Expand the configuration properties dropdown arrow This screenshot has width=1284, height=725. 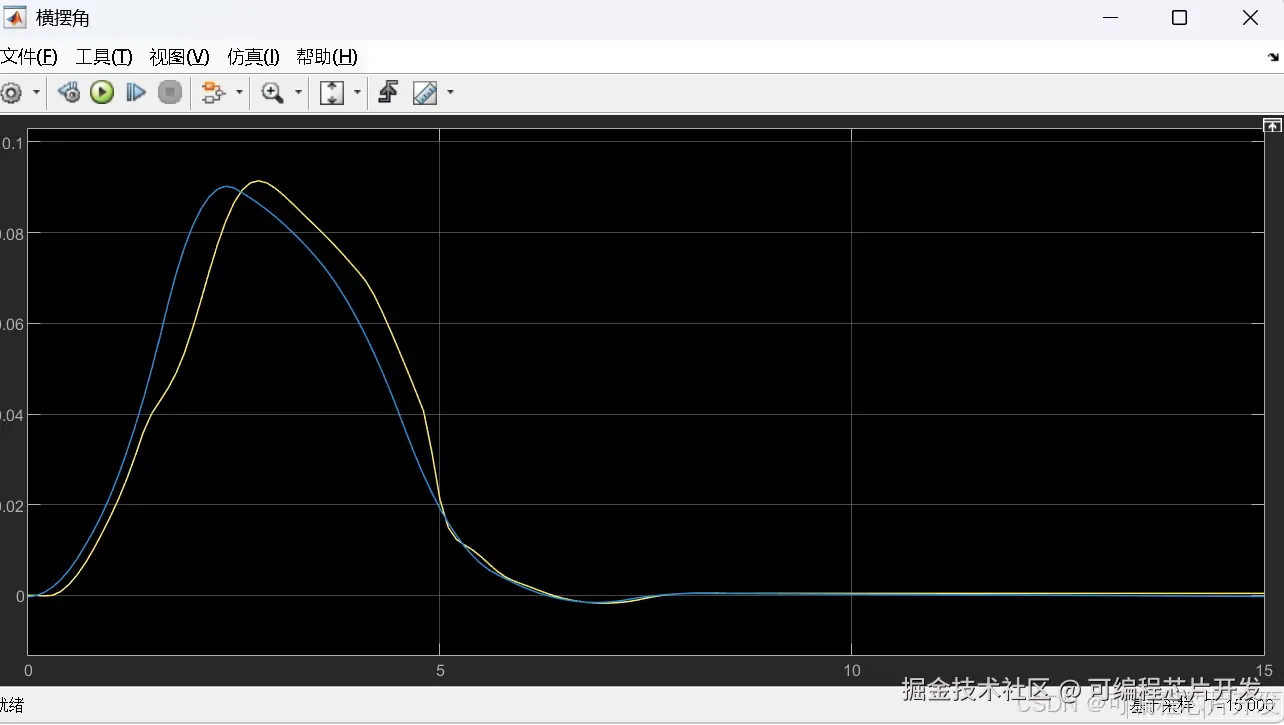point(37,93)
